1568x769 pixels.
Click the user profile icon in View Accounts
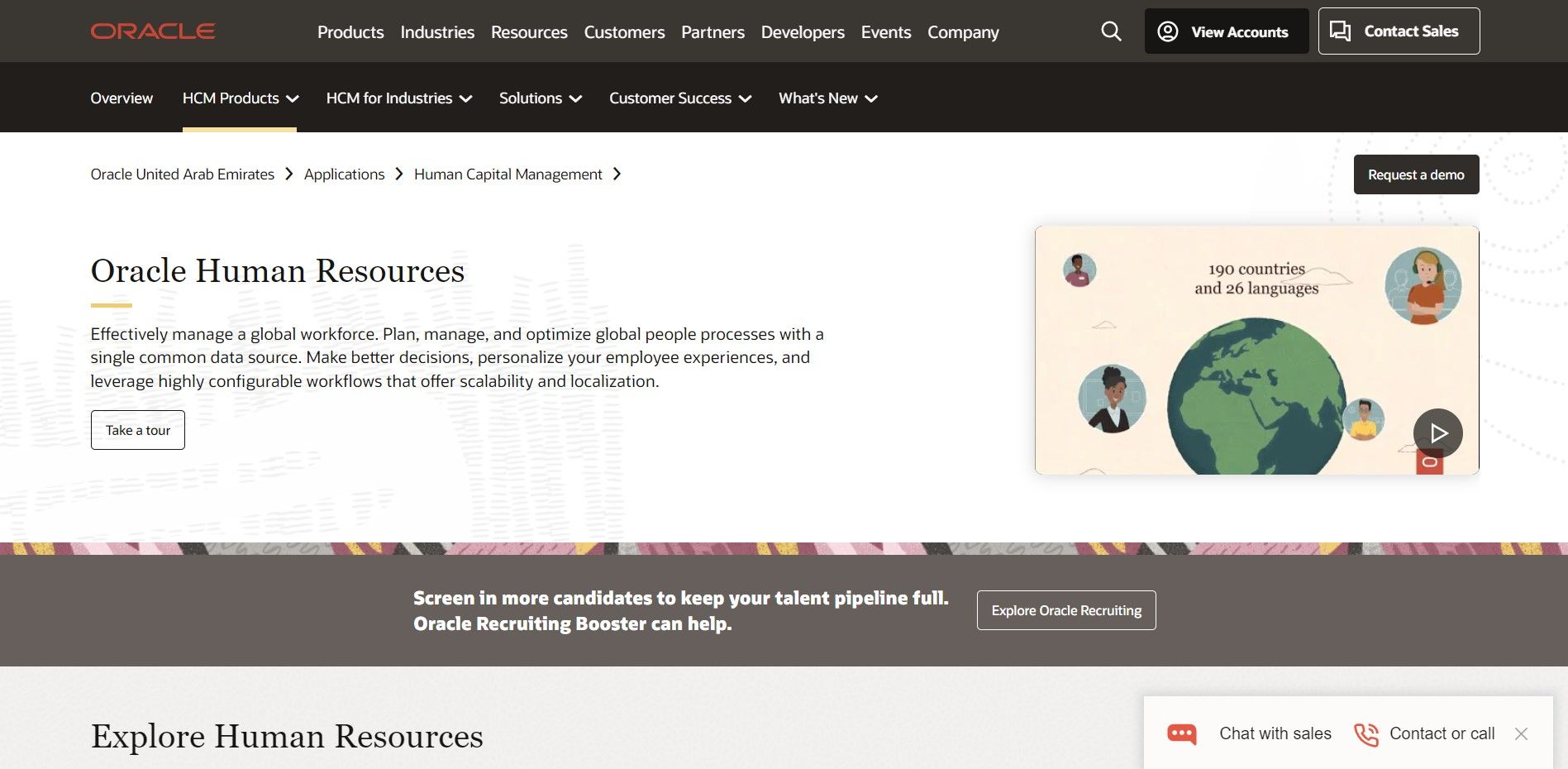point(1167,31)
